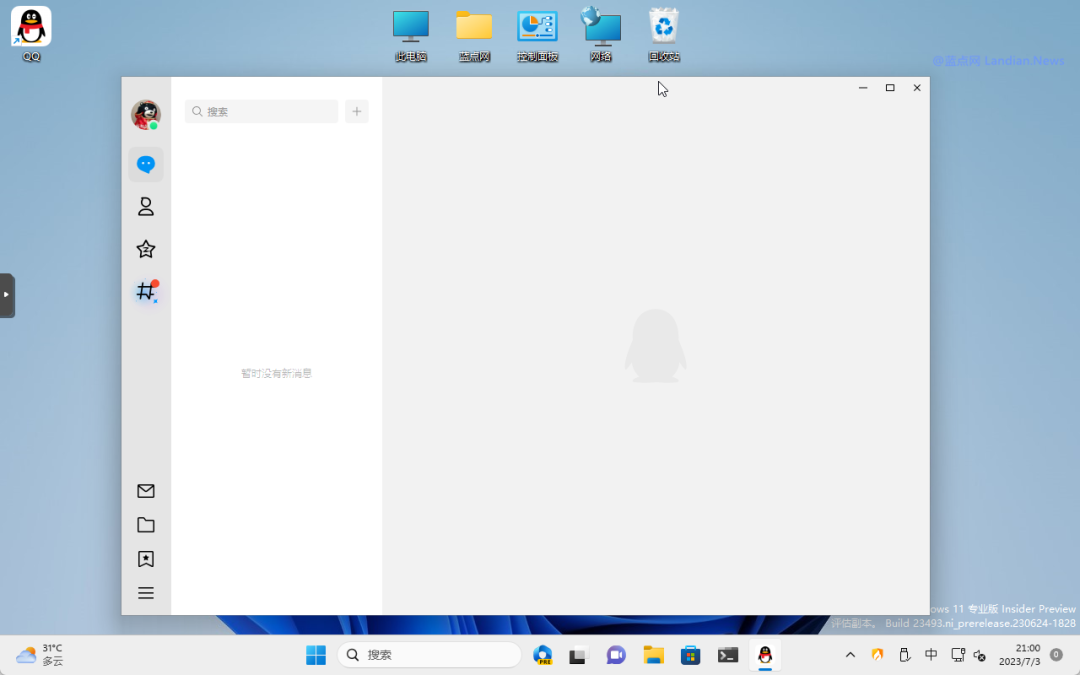Expand the side panel arrow on left edge
The width and height of the screenshot is (1080, 675).
tap(7, 295)
